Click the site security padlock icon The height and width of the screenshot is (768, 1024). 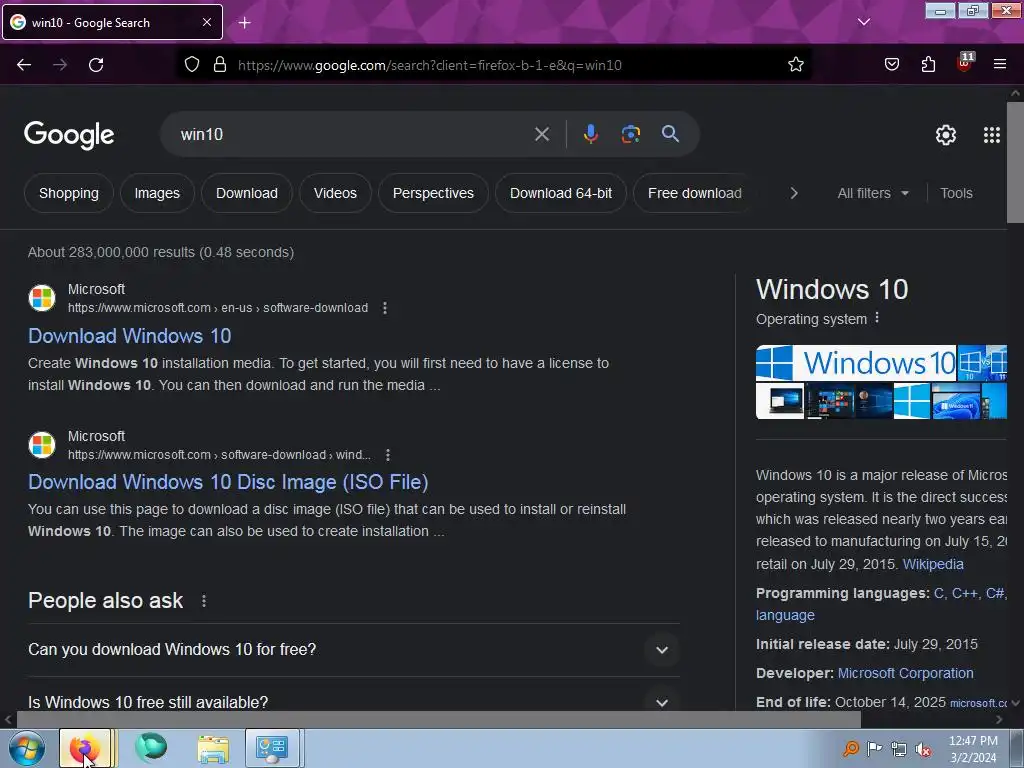pos(220,65)
